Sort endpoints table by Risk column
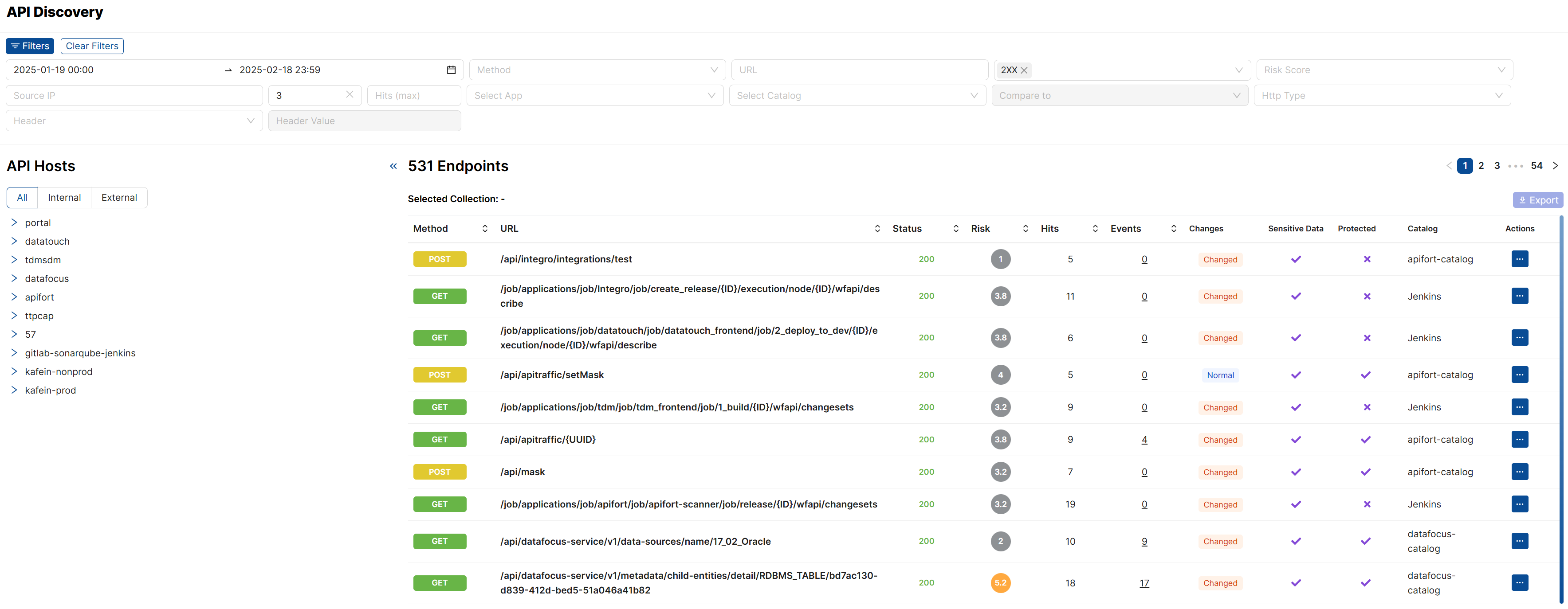The height and width of the screenshot is (609, 1568). (1025, 229)
